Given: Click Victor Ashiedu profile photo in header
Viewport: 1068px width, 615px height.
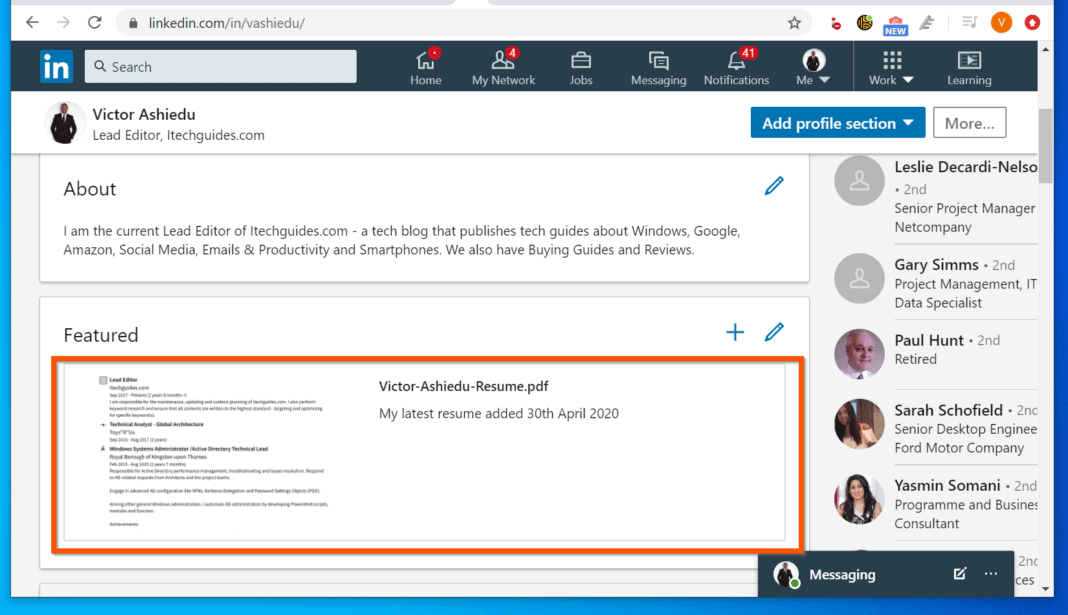Looking at the screenshot, I should pyautogui.click(x=64, y=123).
